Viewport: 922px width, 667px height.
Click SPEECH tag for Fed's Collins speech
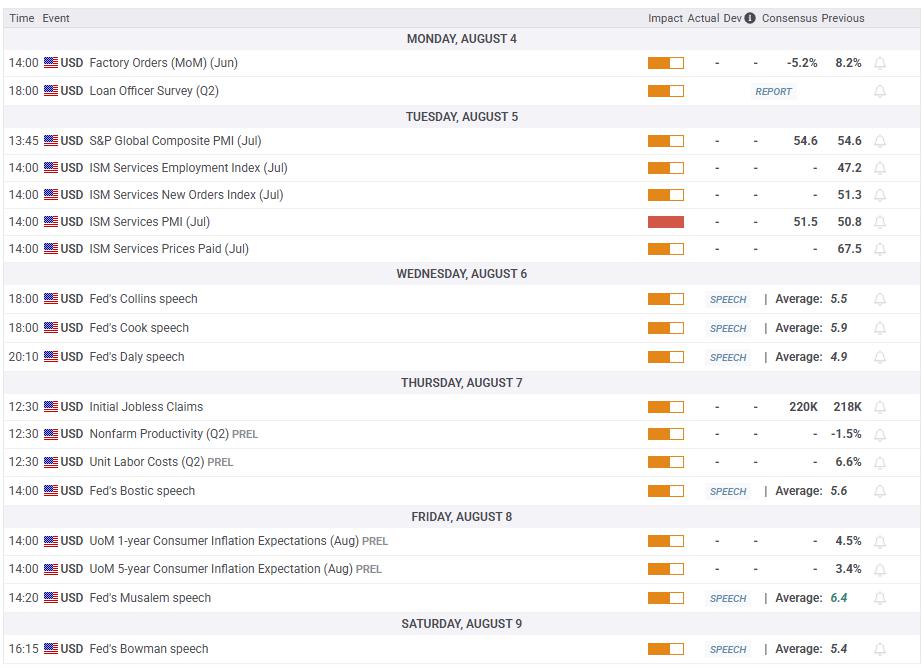coord(728,299)
